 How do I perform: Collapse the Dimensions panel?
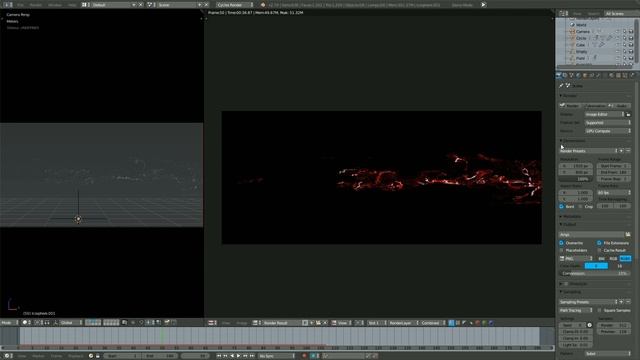coord(573,141)
